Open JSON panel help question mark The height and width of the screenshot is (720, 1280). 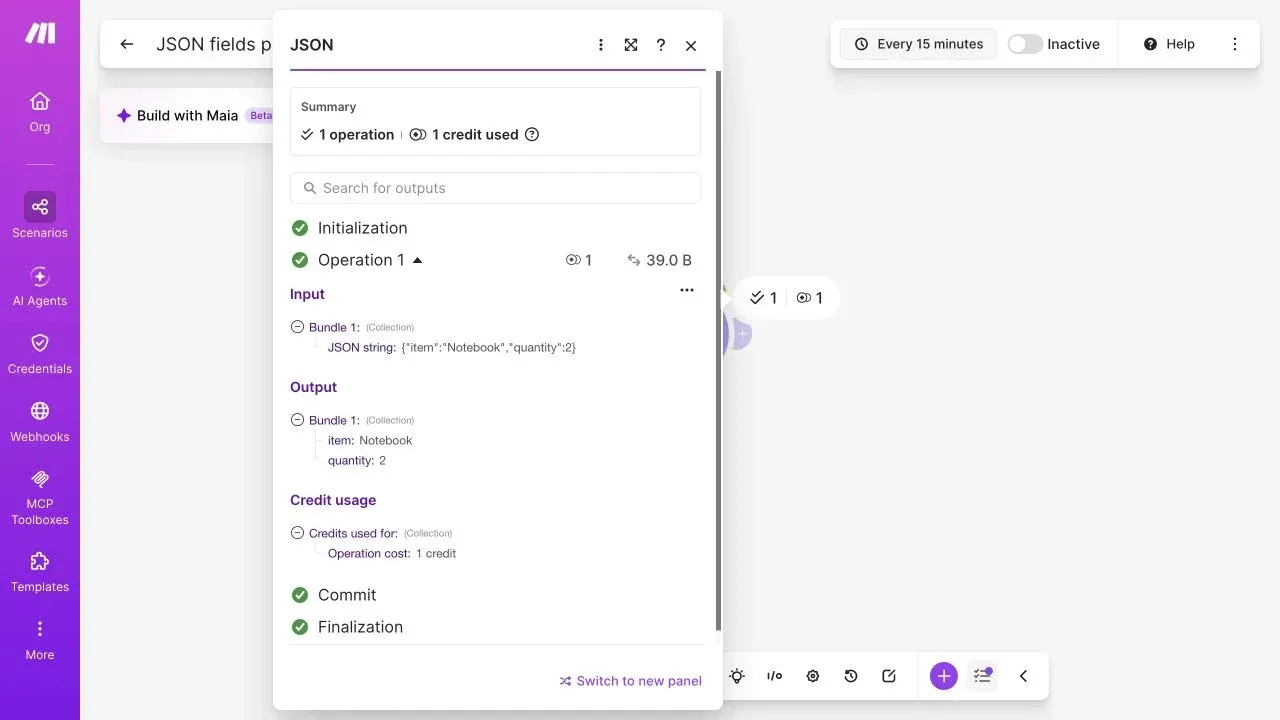[x=661, y=45]
